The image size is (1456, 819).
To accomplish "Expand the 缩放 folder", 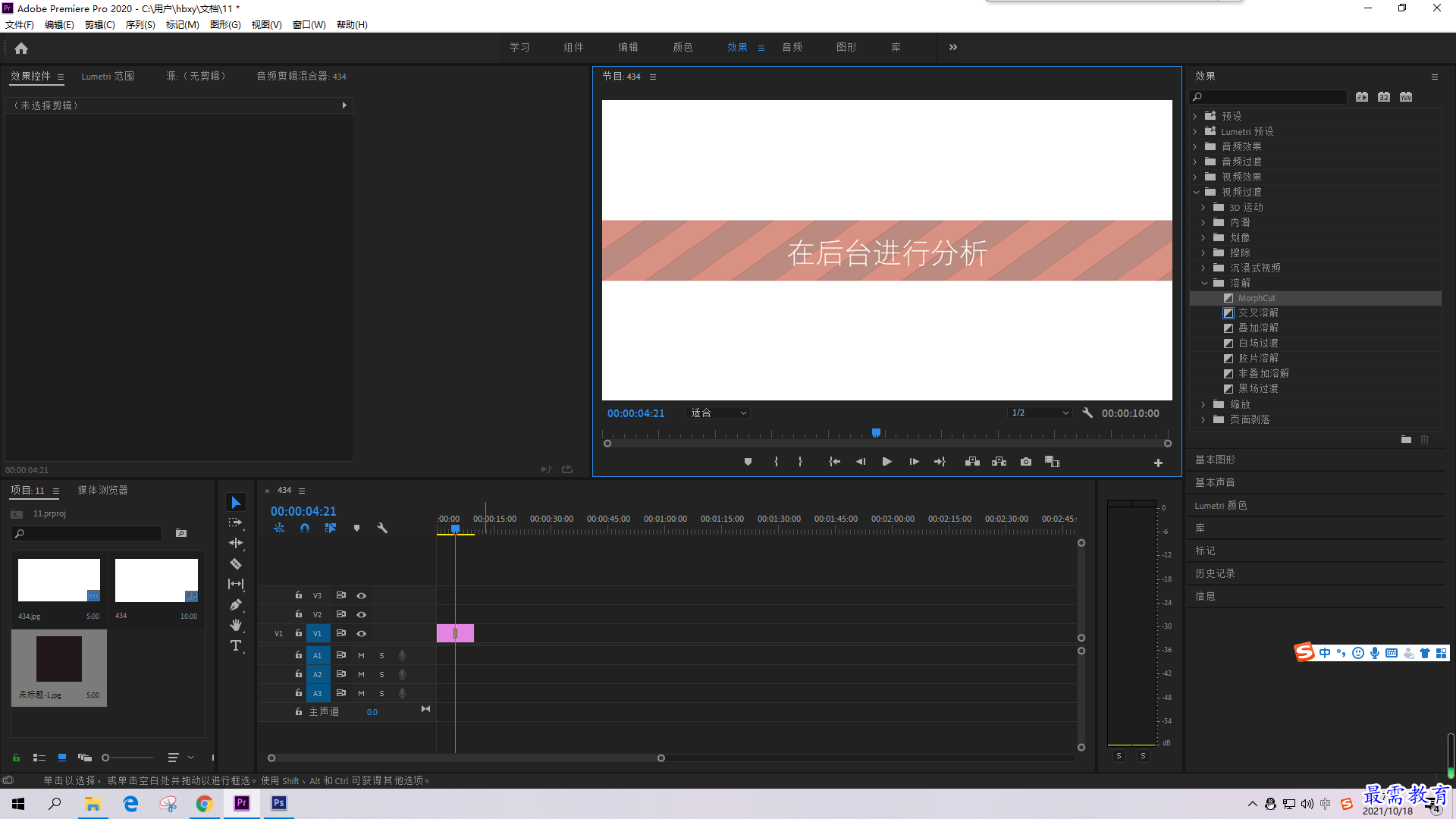I will pyautogui.click(x=1203, y=404).
